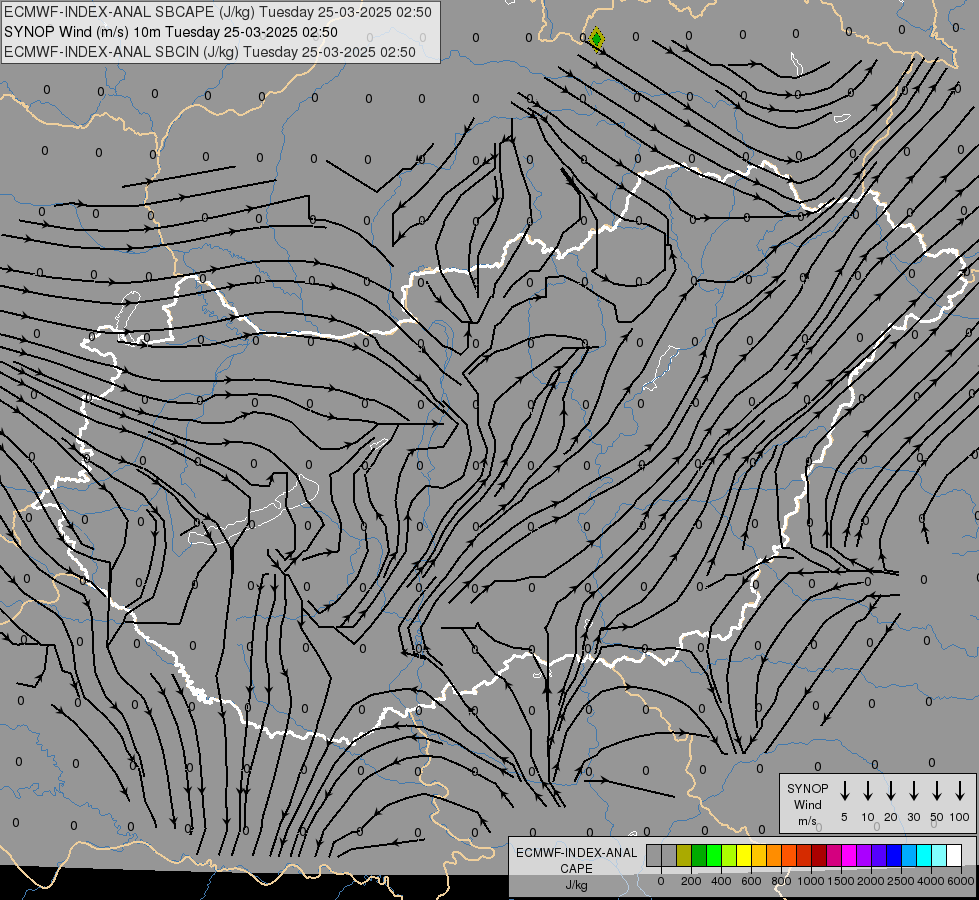
Task: Click the gold legend swatch above 600
Action: [759, 855]
